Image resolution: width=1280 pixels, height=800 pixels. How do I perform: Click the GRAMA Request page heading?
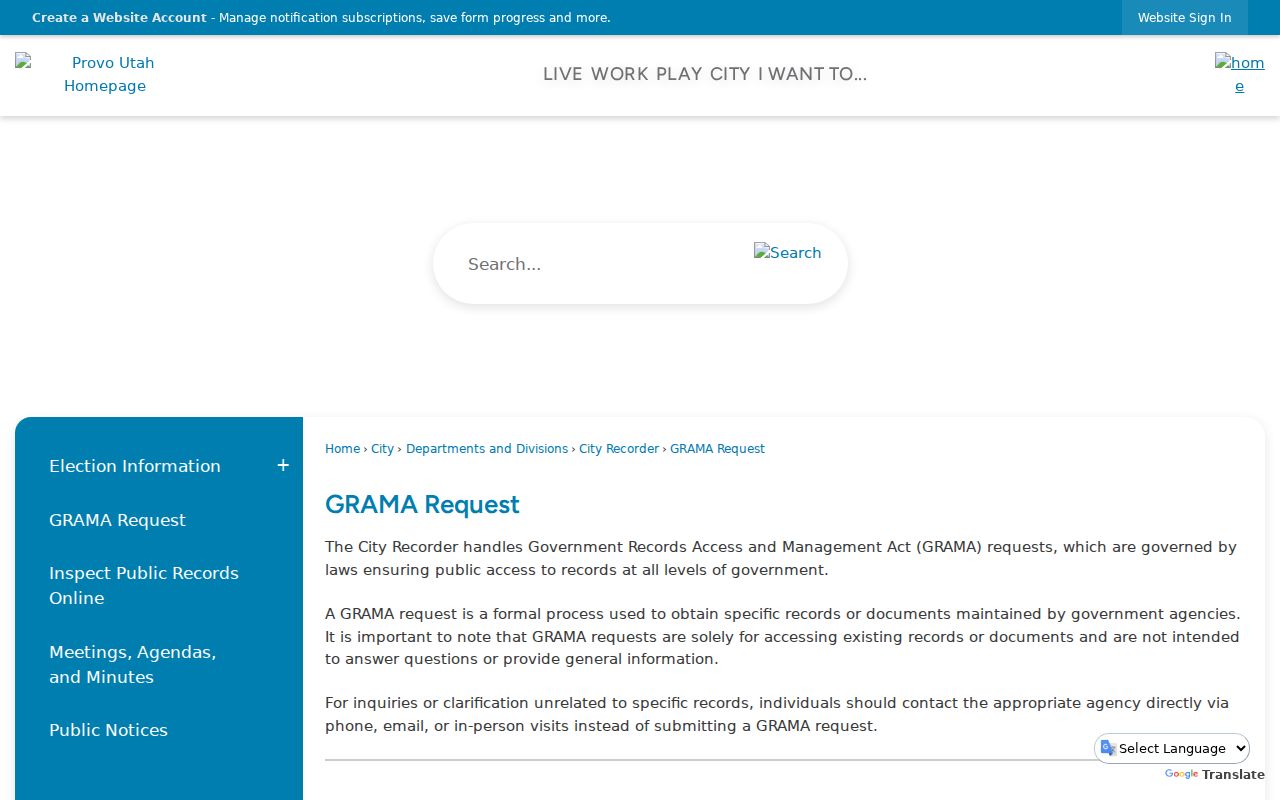tap(422, 504)
